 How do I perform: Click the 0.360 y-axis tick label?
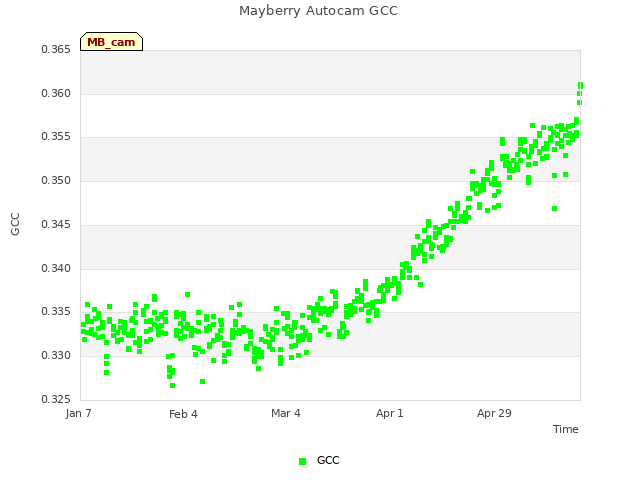[56, 93]
